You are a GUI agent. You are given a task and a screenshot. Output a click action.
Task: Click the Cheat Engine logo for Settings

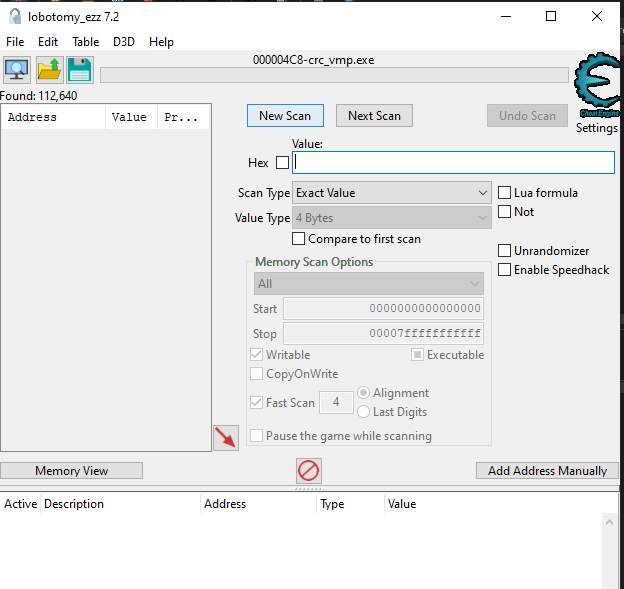[x=597, y=85]
